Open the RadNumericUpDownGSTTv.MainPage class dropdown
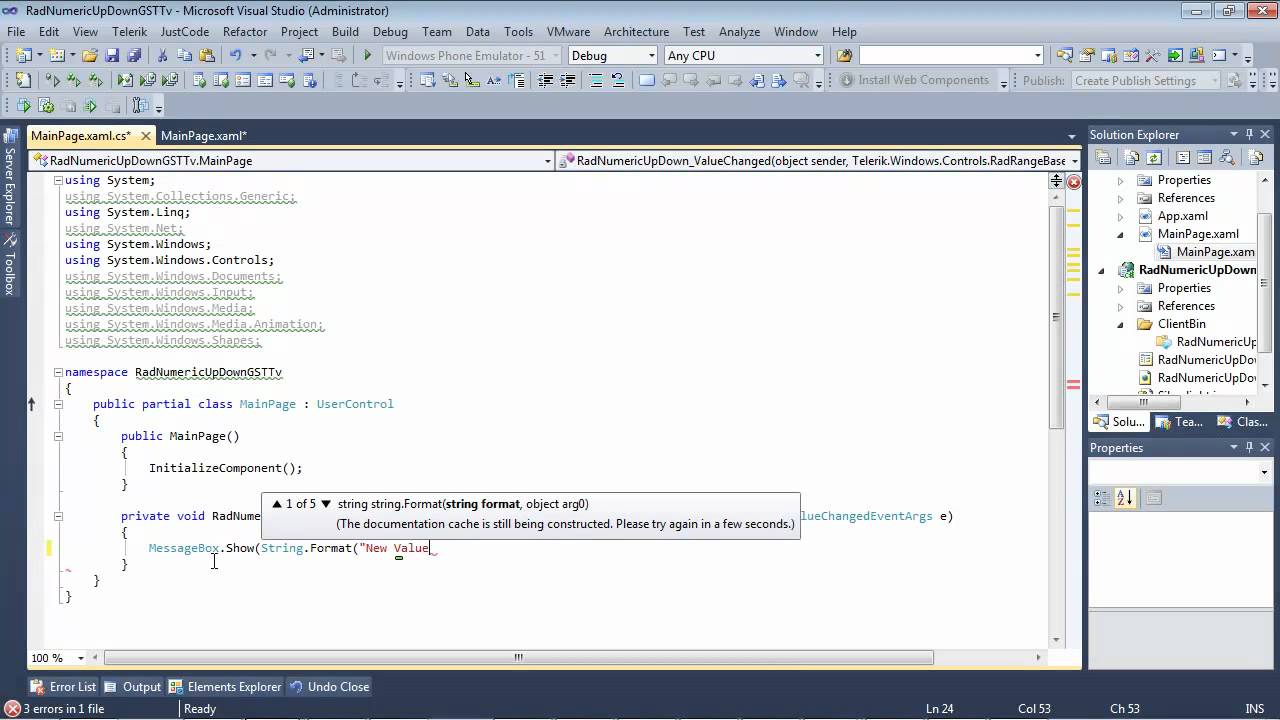 547,160
